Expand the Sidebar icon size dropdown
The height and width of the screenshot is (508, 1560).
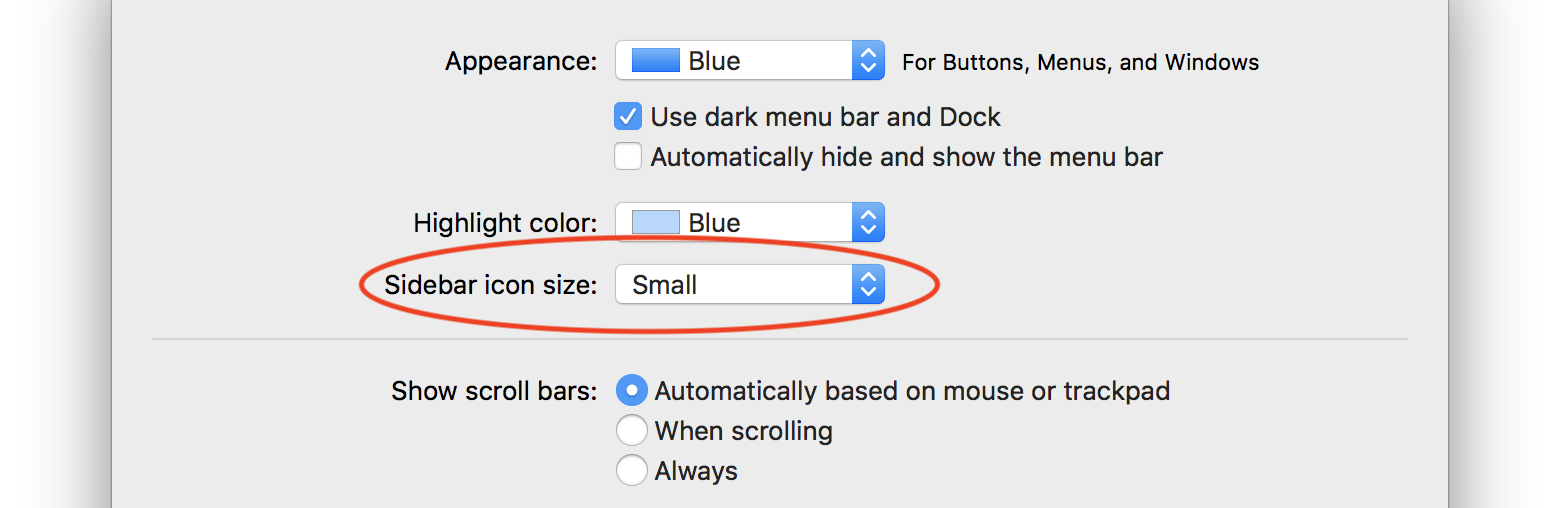tap(749, 285)
